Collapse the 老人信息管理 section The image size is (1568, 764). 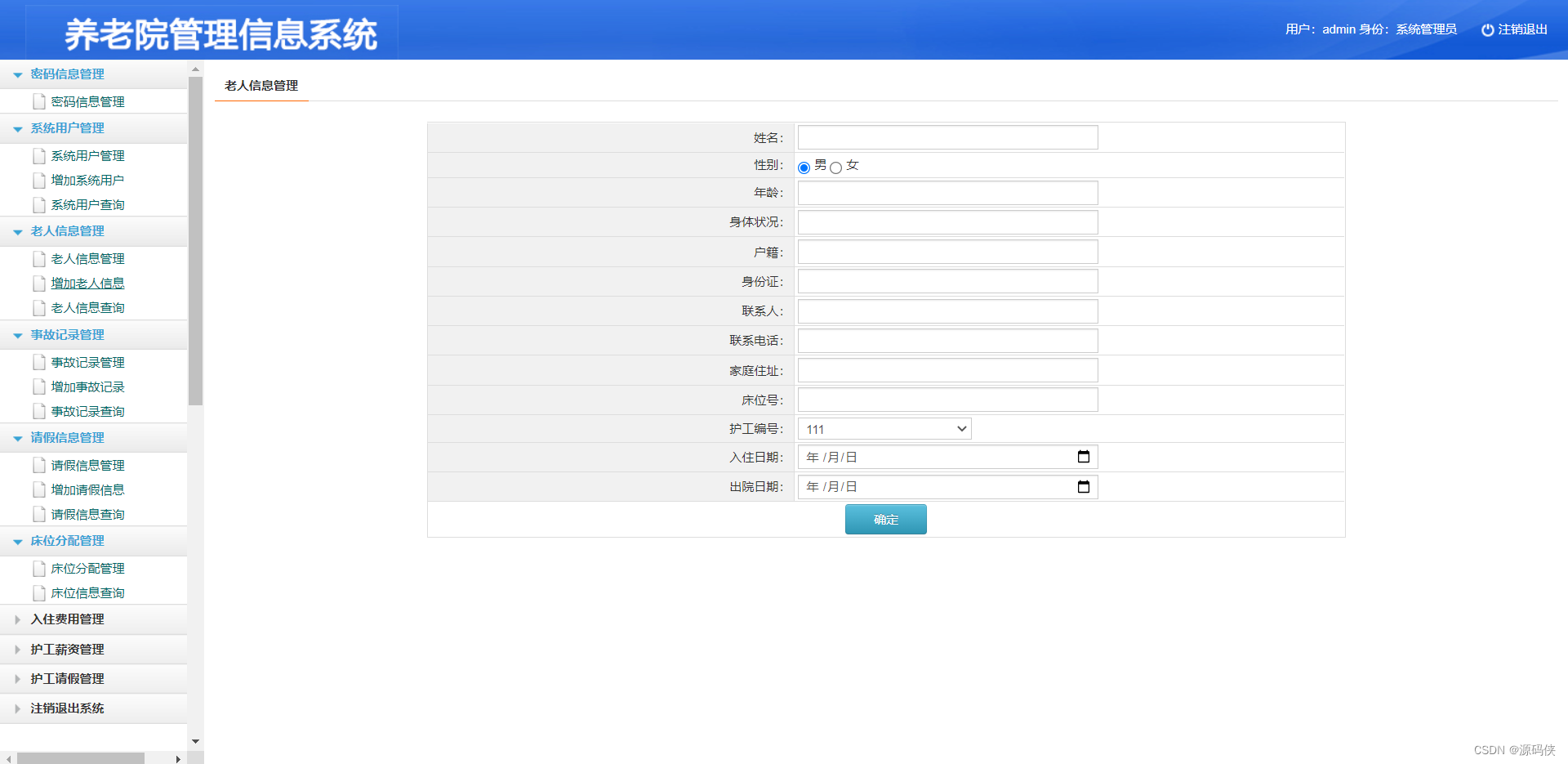93,231
